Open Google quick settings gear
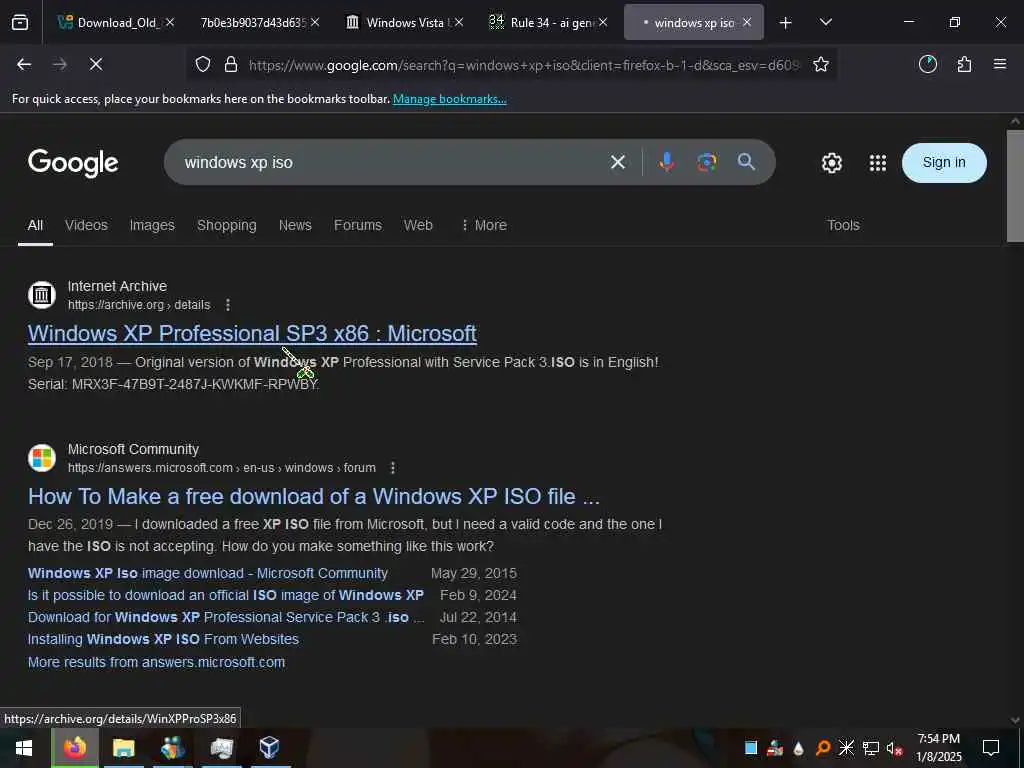Screen dimensions: 1024x768 [831, 163]
